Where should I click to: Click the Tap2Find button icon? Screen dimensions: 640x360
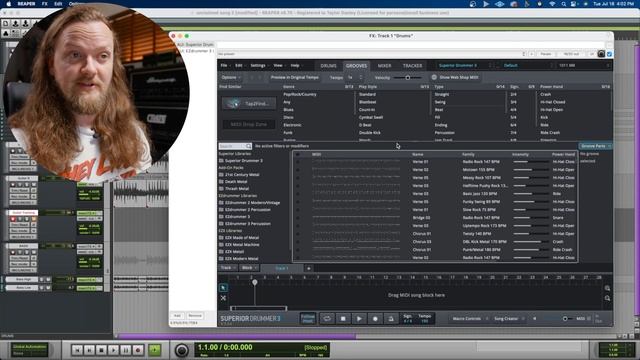click(234, 104)
